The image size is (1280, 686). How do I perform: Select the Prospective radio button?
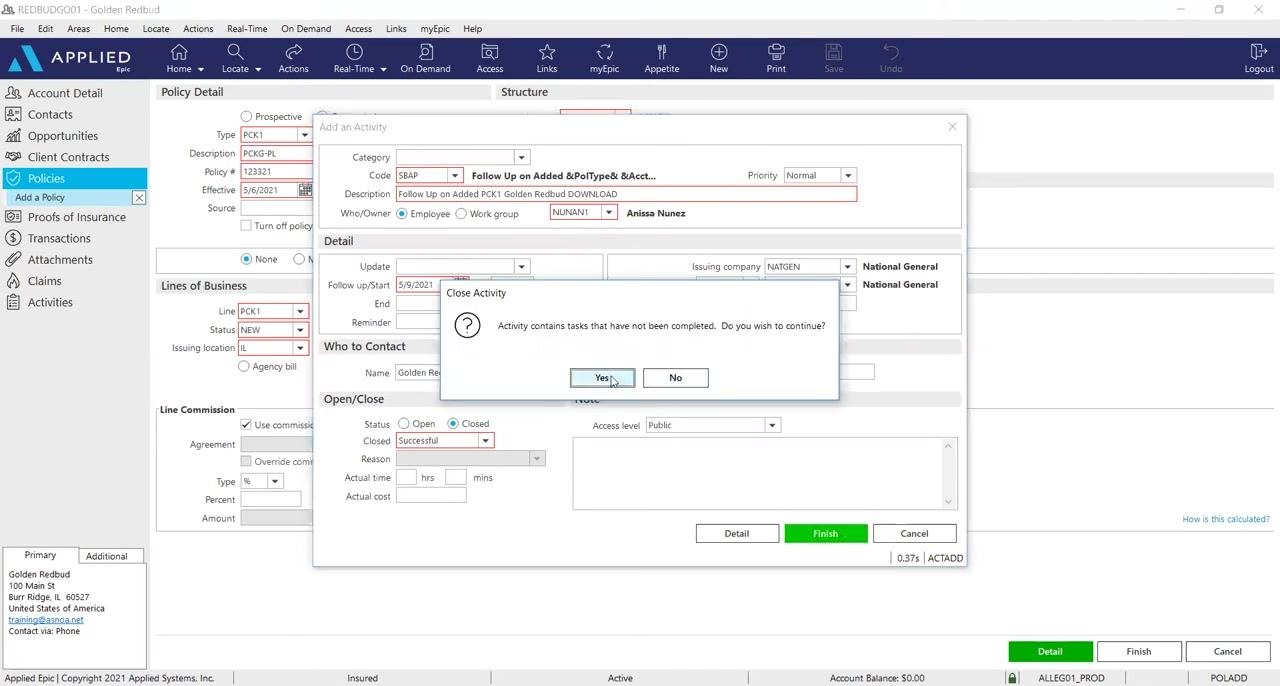coord(247,117)
